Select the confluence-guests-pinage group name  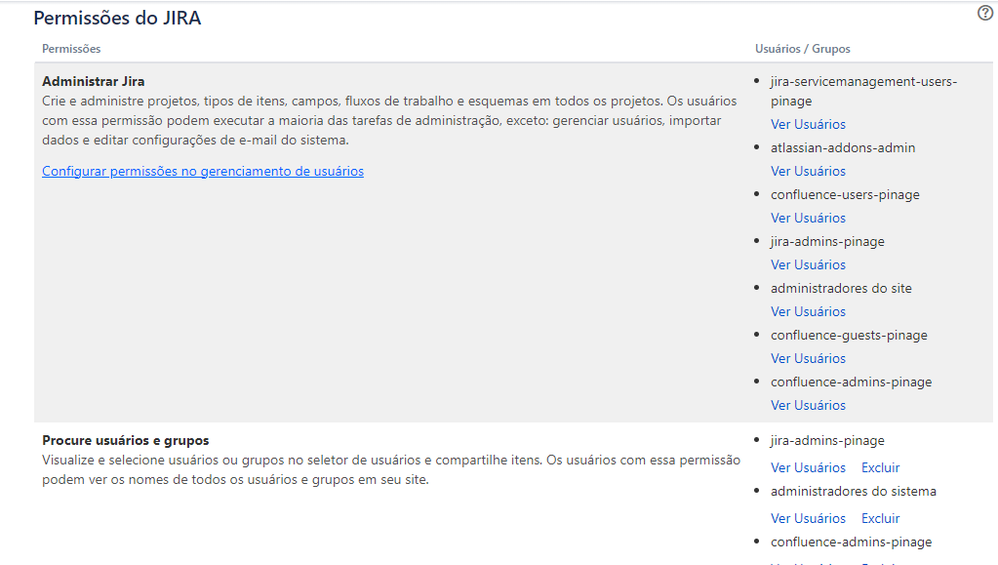(848, 335)
